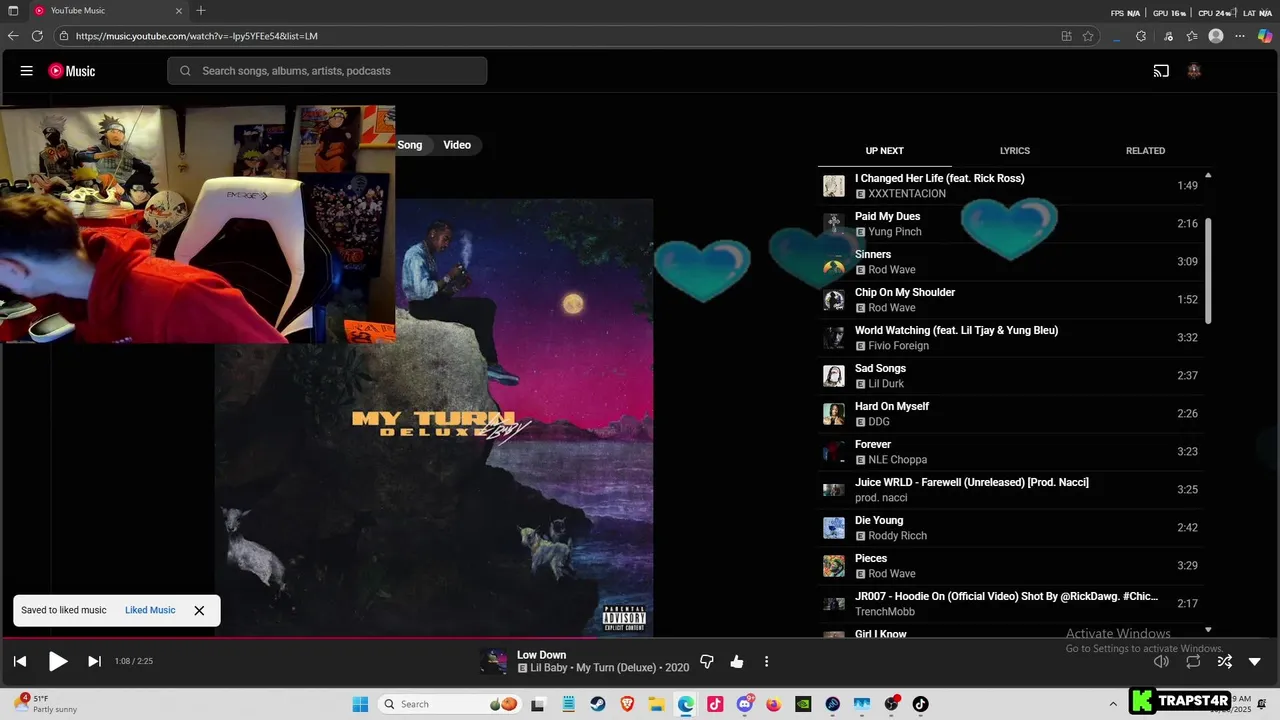Click My Turn (Deluxe) album link
Image resolution: width=1280 pixels, height=720 pixels.
pyautogui.click(x=617, y=668)
